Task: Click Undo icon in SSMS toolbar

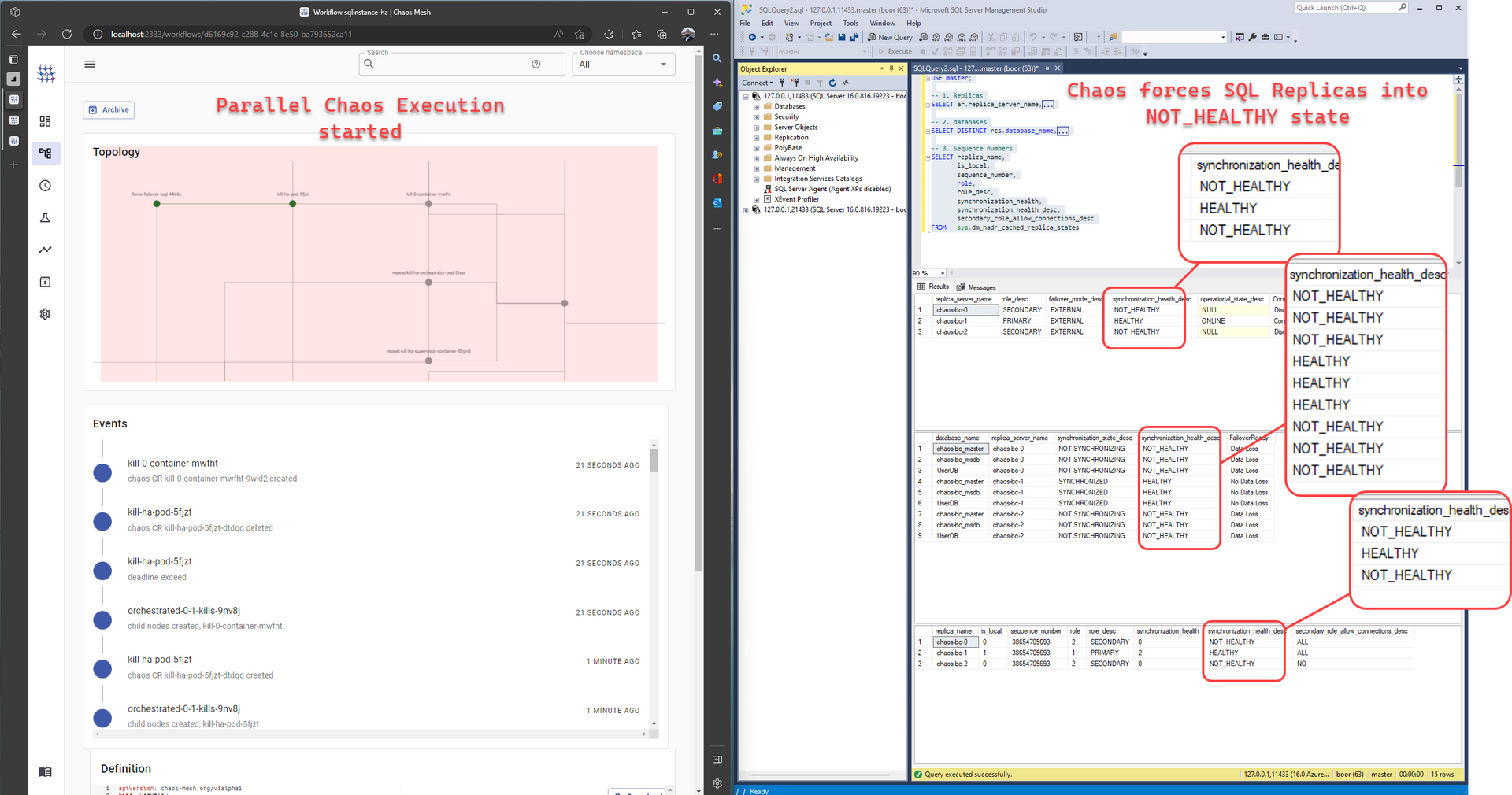Action: (1032, 37)
